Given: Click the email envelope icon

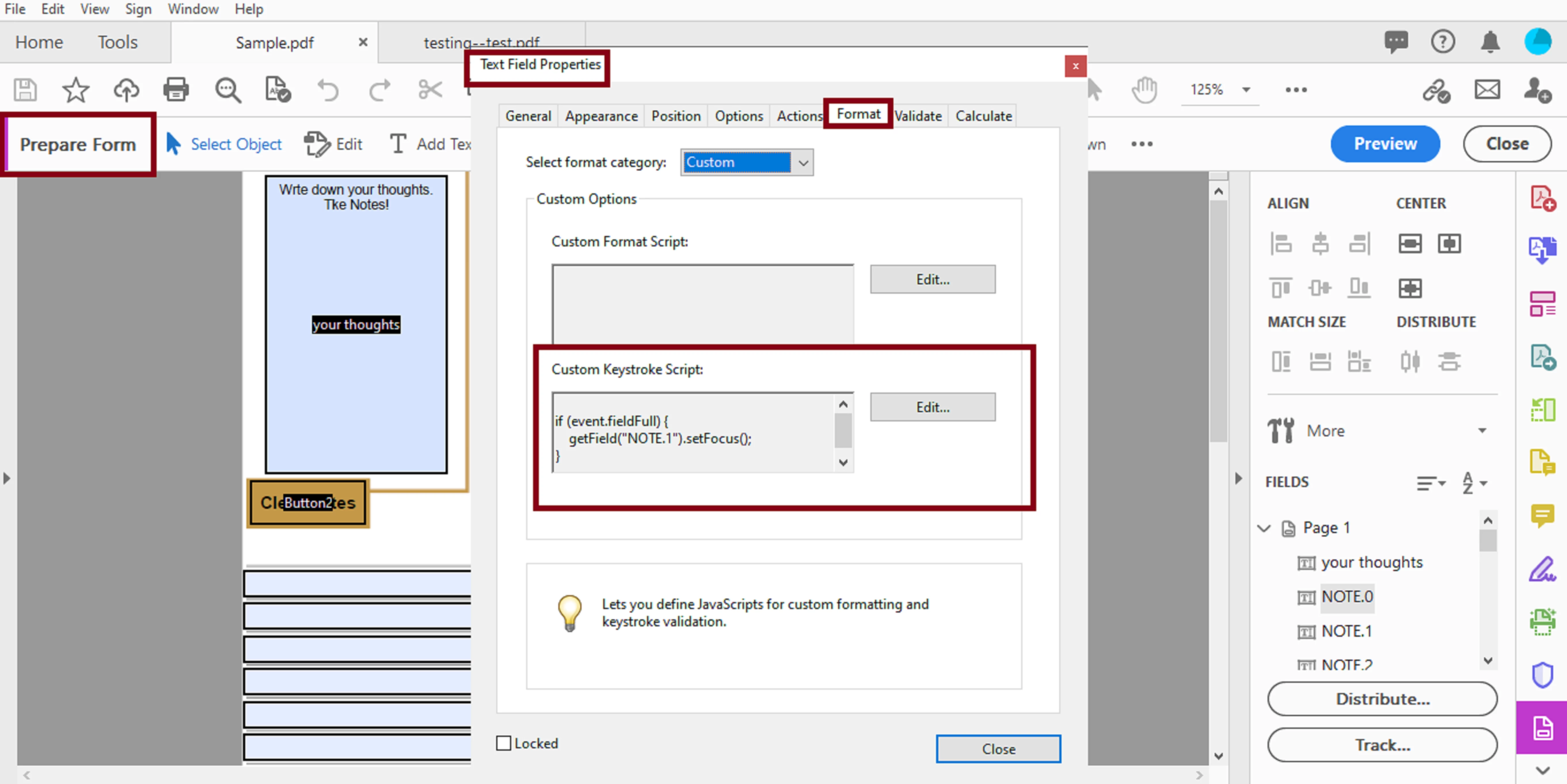Looking at the screenshot, I should (x=1487, y=90).
